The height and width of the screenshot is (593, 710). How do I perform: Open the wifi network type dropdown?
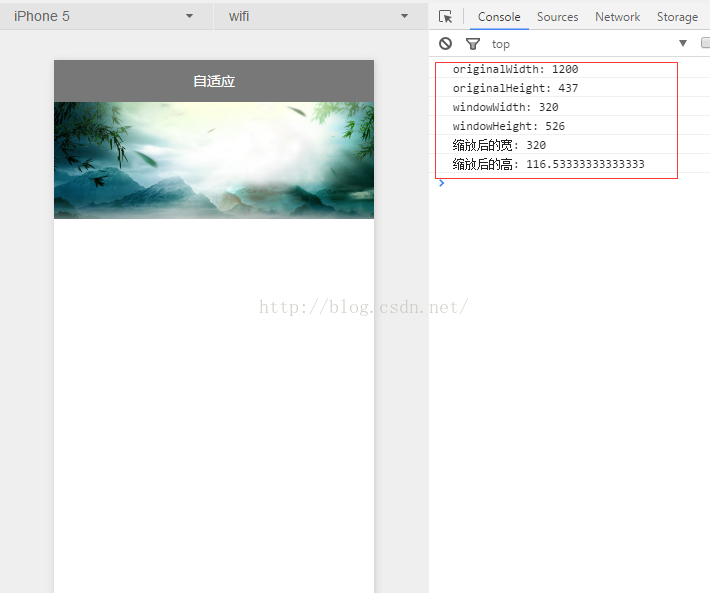[x=321, y=16]
